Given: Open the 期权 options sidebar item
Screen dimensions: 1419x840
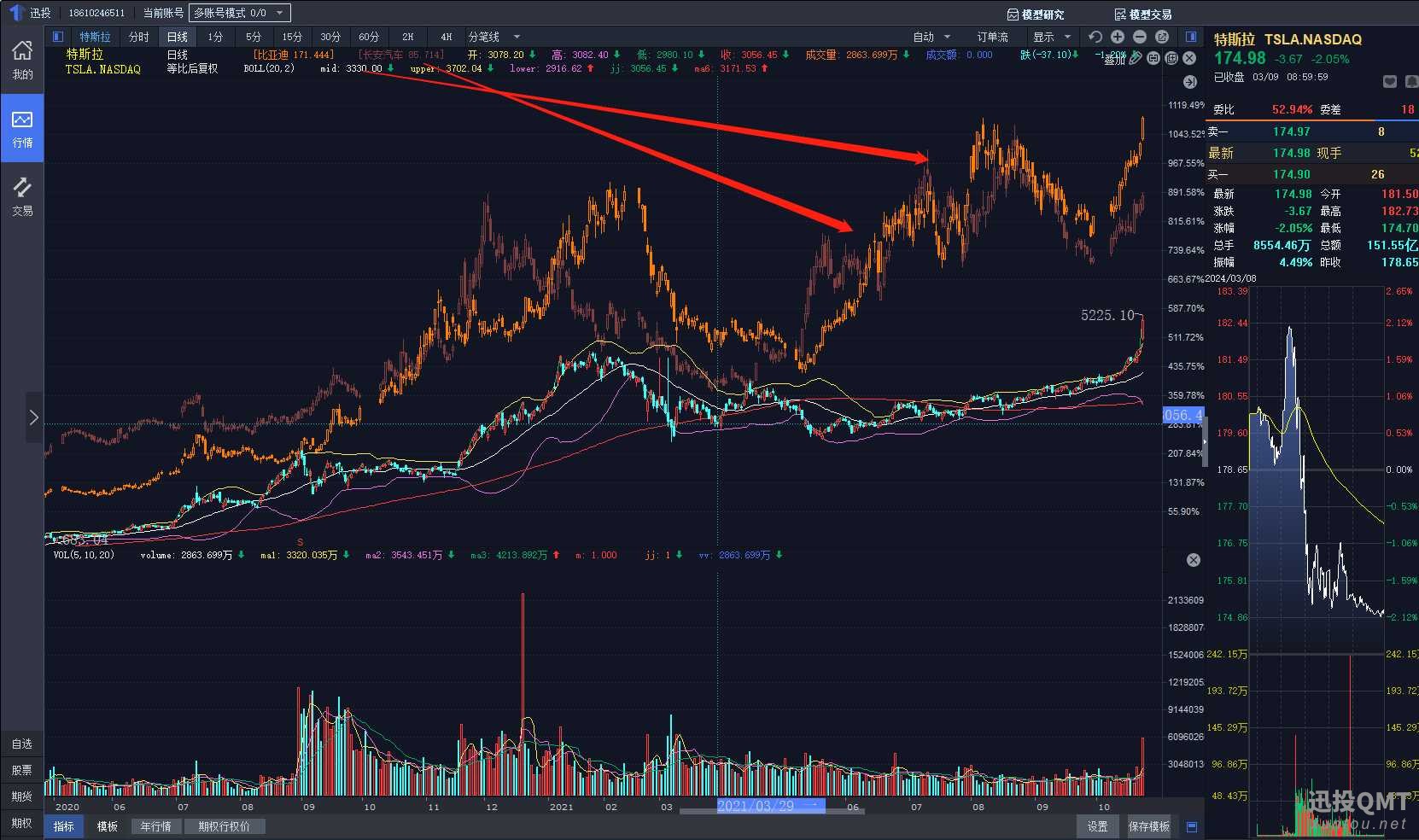Looking at the screenshot, I should (x=22, y=823).
